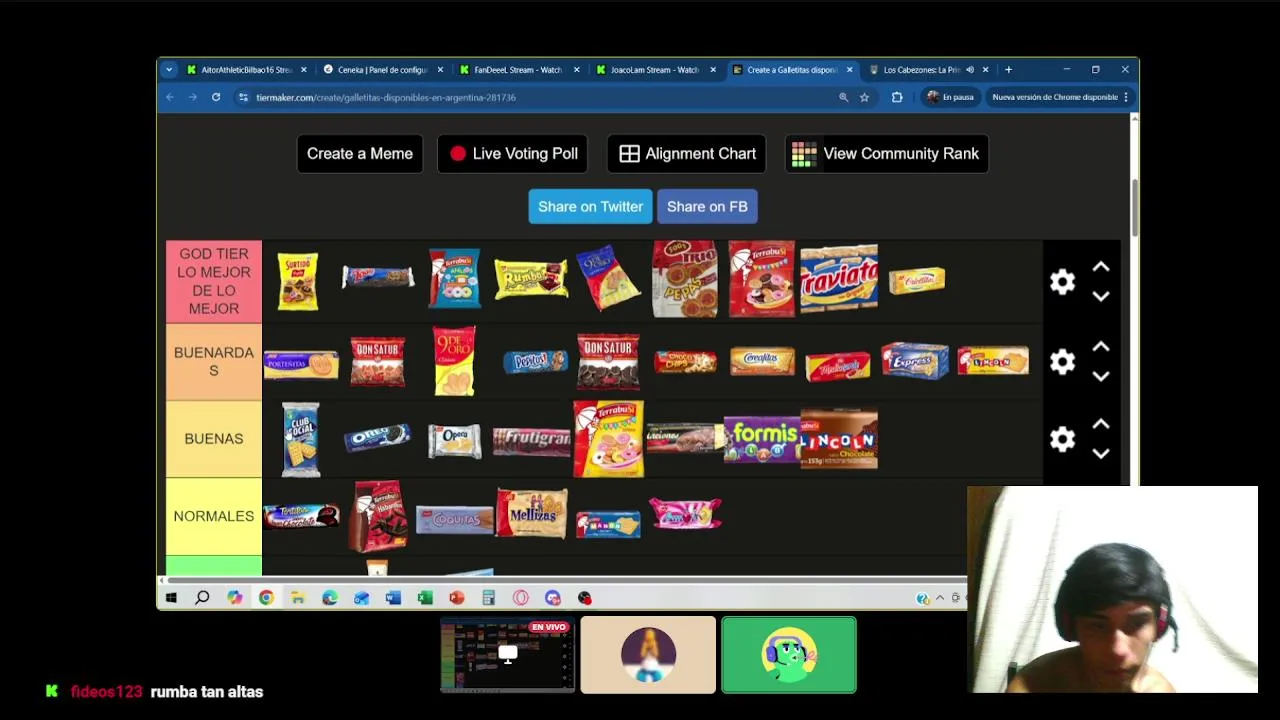
Task: Open a new Chrome tab
Action: tap(1008, 70)
